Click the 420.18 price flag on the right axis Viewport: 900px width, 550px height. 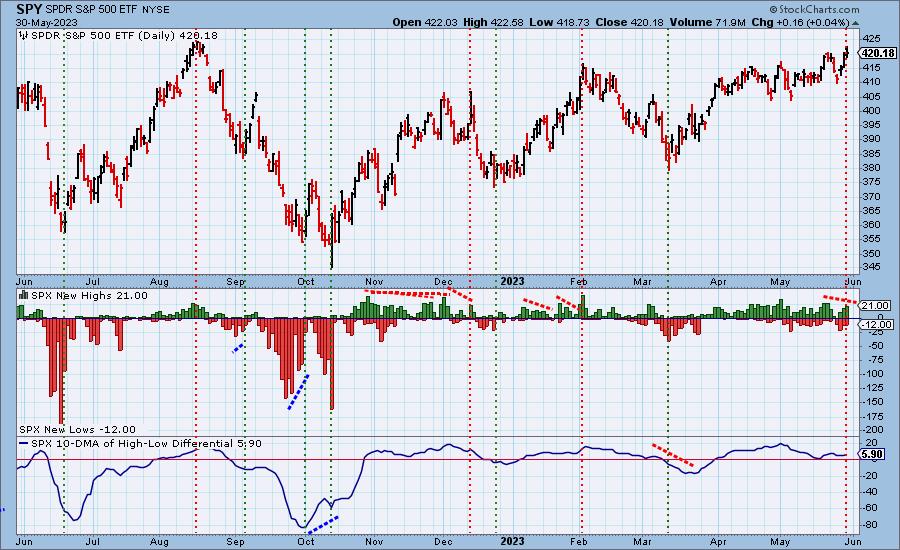(878, 53)
